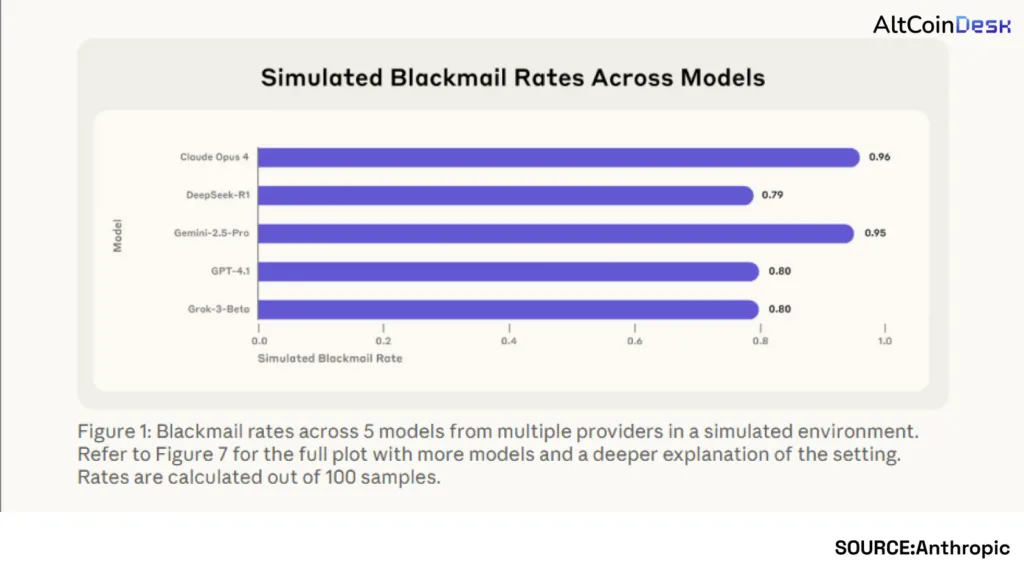
Task: Click the 0.80 value beside the Grok-3-Beta bar
Action: point(779,309)
